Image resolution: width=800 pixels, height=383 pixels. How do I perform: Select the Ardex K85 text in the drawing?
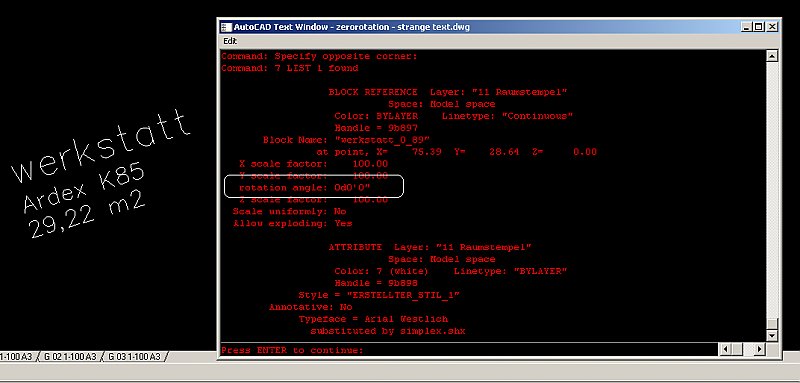click(84, 189)
